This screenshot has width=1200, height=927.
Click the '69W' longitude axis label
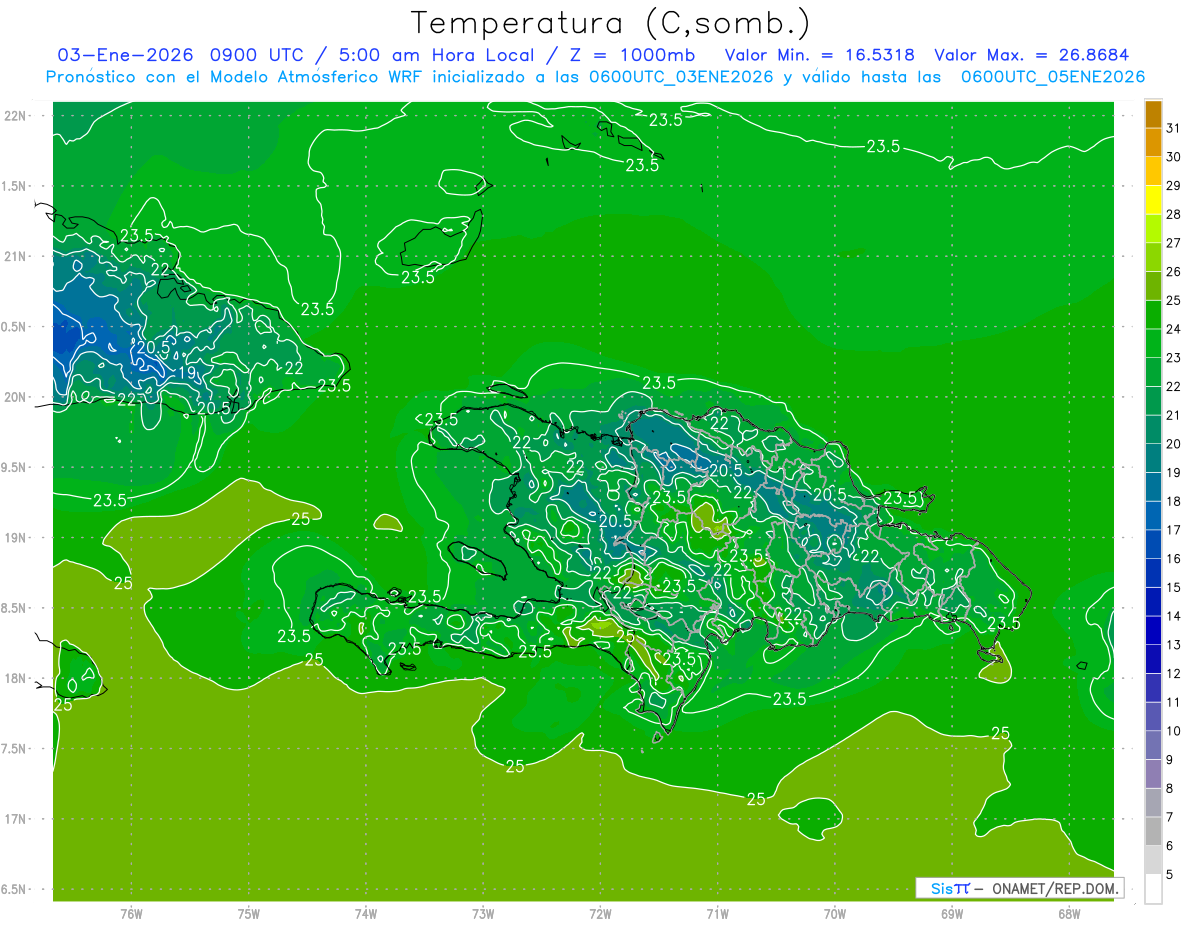coord(952,914)
